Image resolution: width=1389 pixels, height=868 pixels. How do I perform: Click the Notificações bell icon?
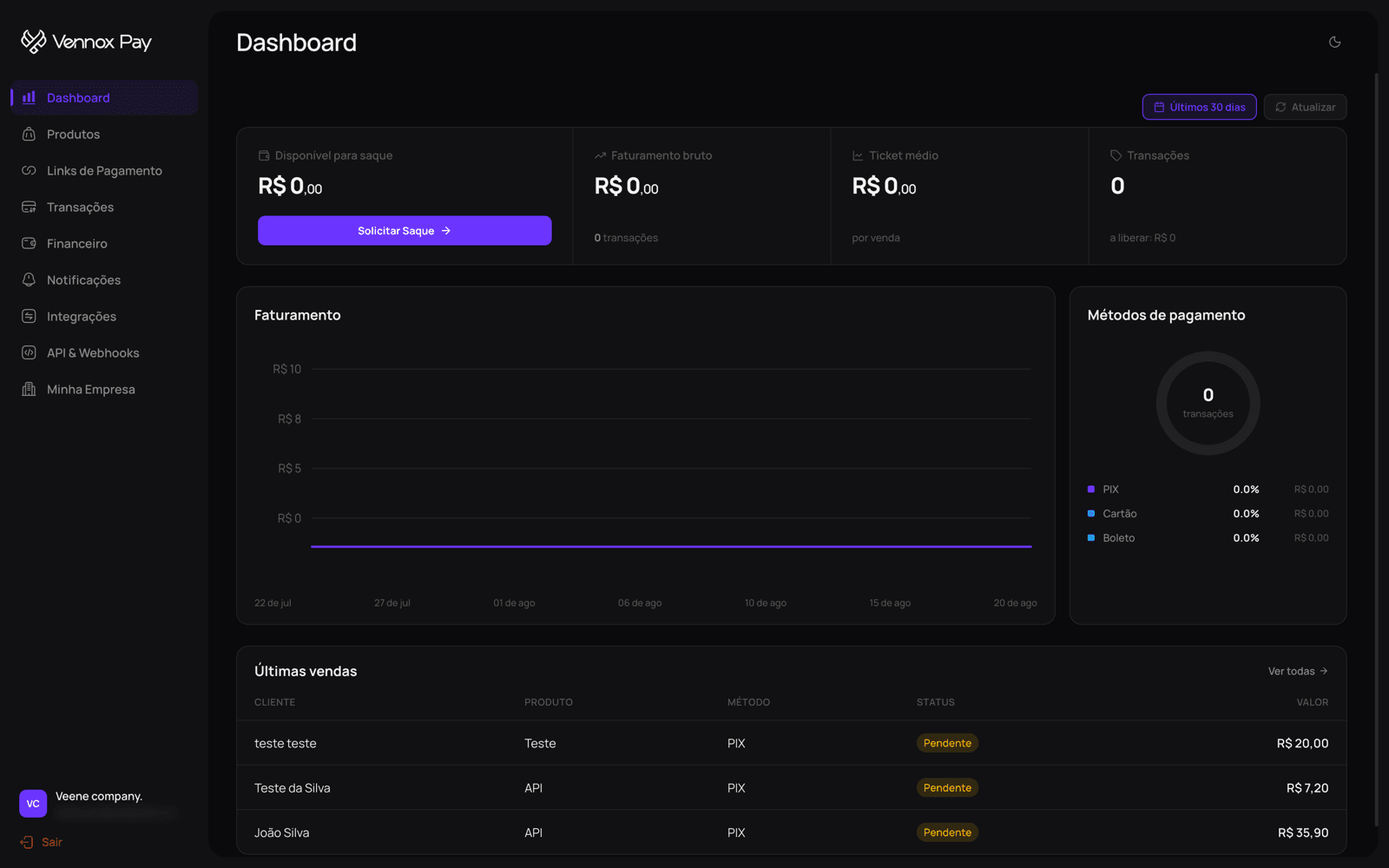click(x=29, y=279)
